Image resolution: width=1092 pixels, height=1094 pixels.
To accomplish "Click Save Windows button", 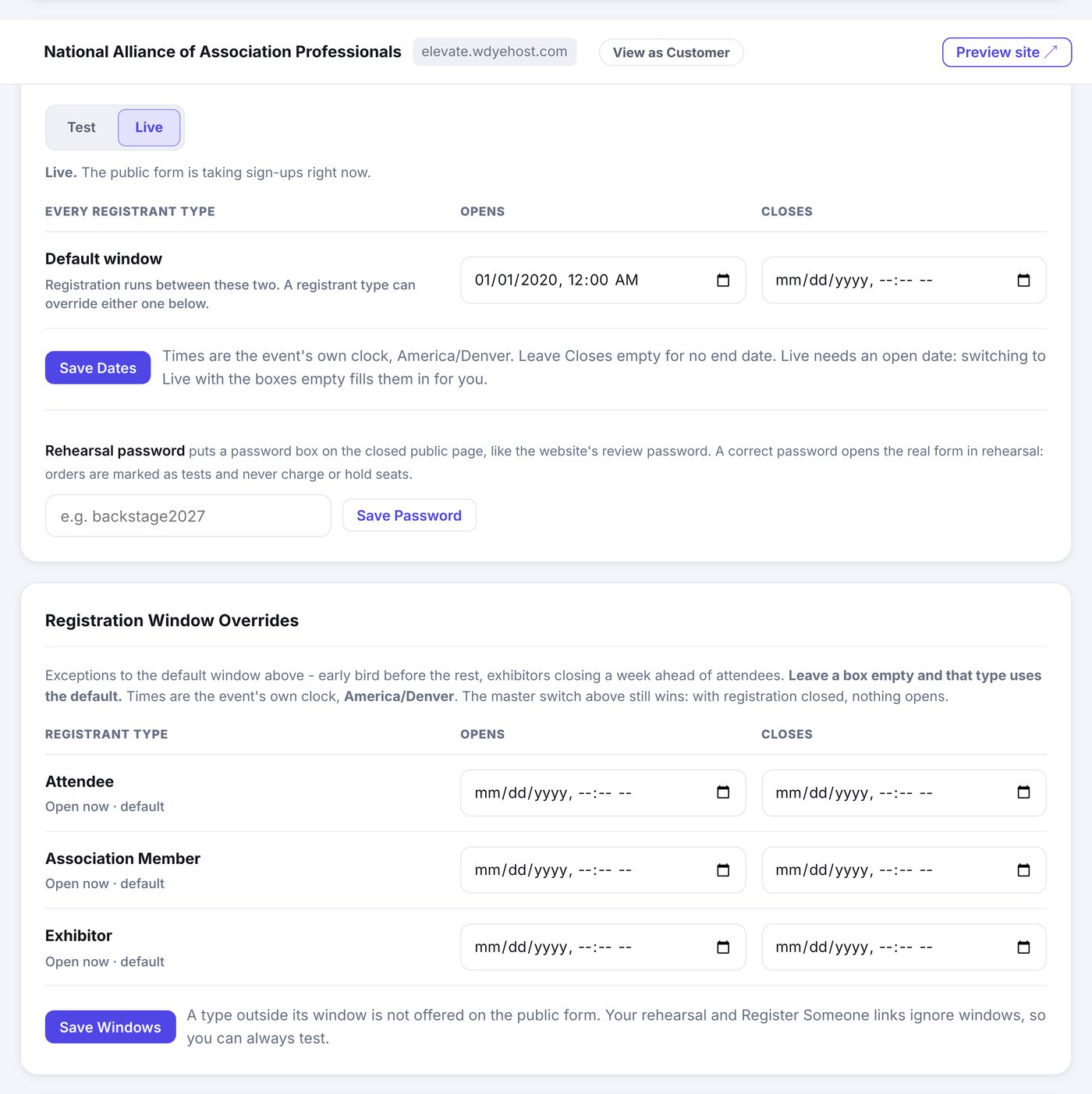I will click(x=110, y=1027).
